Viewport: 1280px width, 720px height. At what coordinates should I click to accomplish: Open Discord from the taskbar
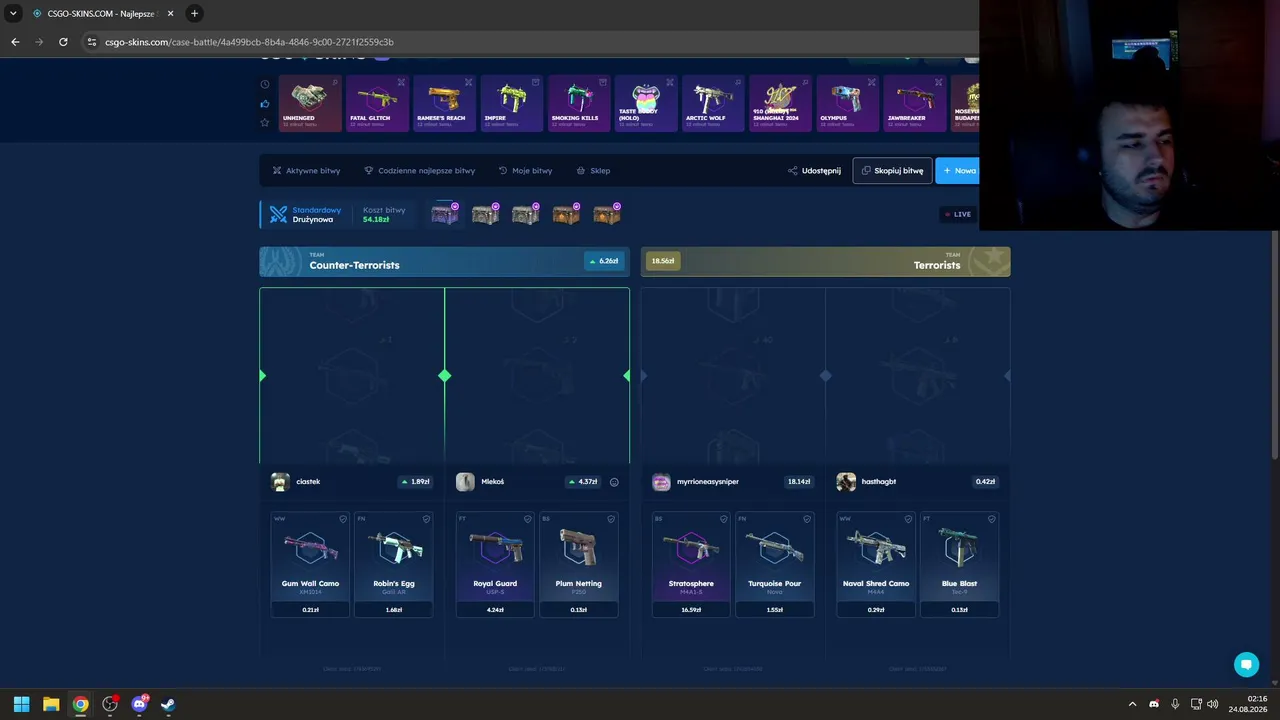coord(139,704)
